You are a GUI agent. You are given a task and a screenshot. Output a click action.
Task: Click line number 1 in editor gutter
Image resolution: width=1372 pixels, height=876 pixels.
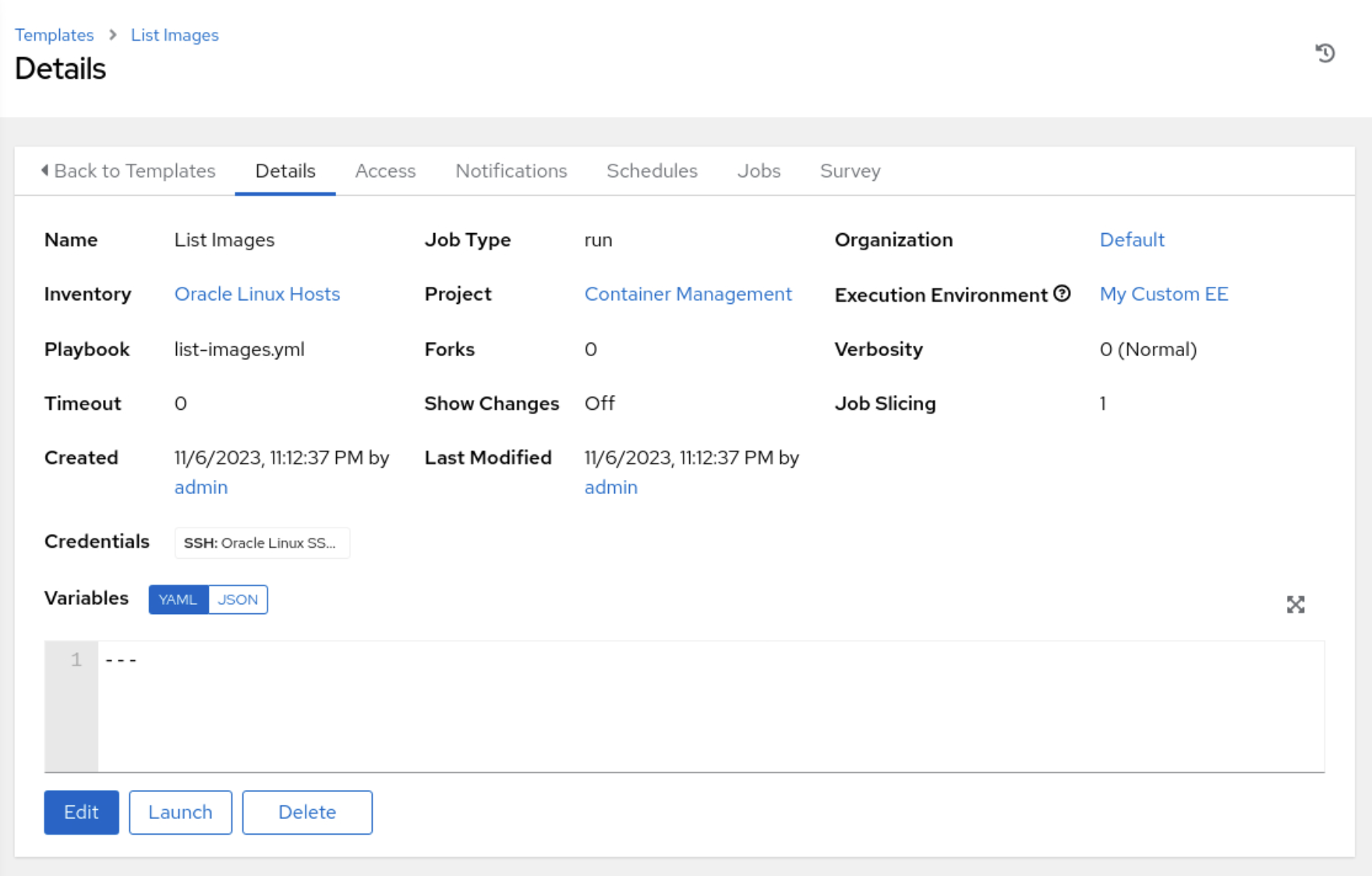76,660
